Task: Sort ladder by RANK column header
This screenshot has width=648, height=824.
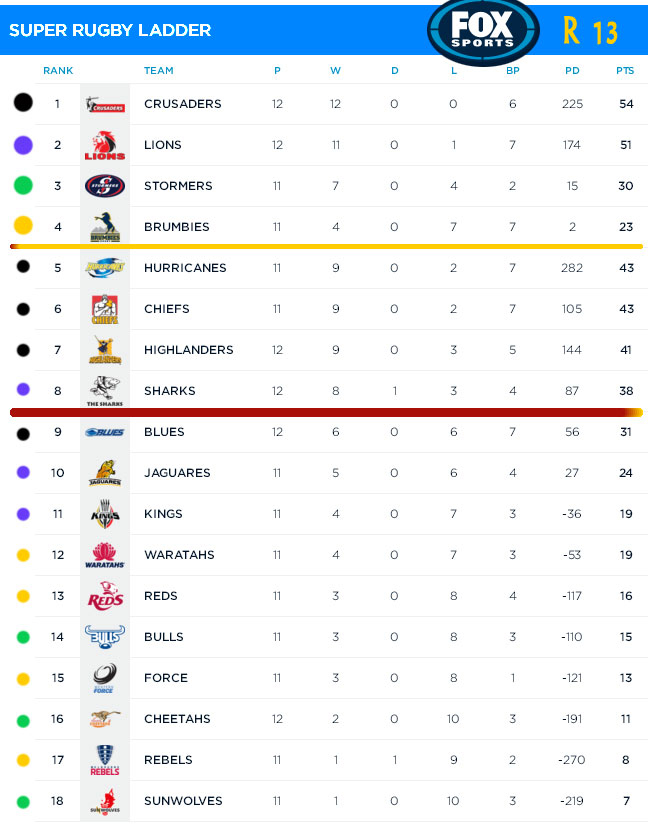Action: [58, 71]
